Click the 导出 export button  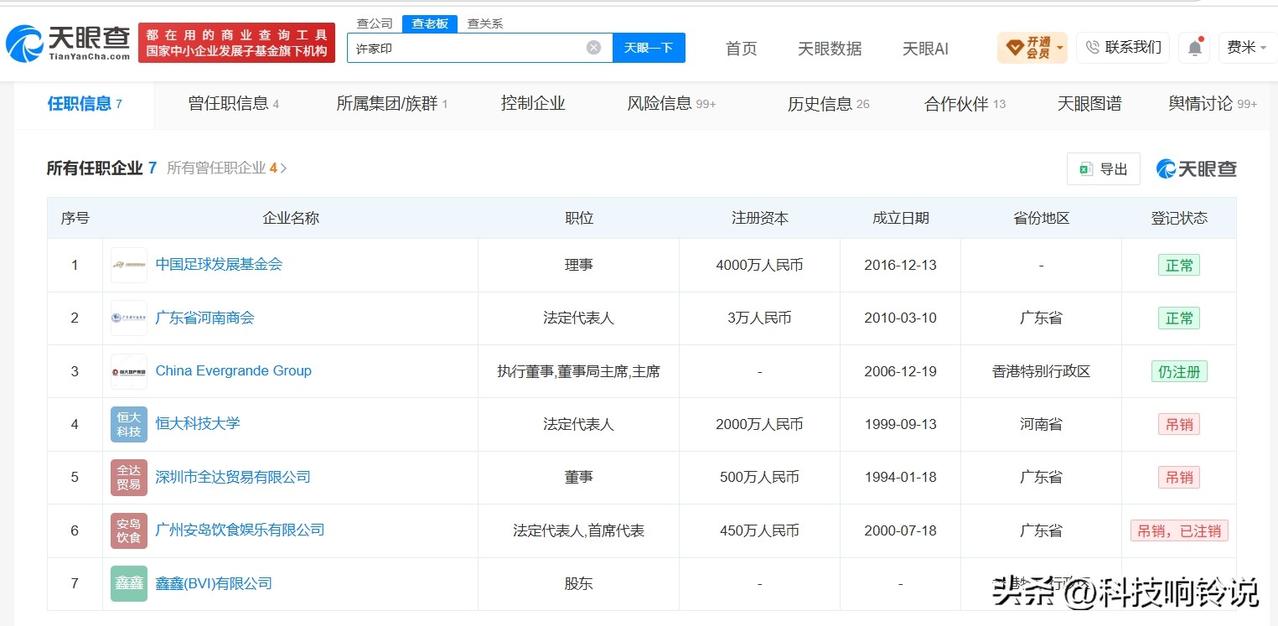[1103, 169]
